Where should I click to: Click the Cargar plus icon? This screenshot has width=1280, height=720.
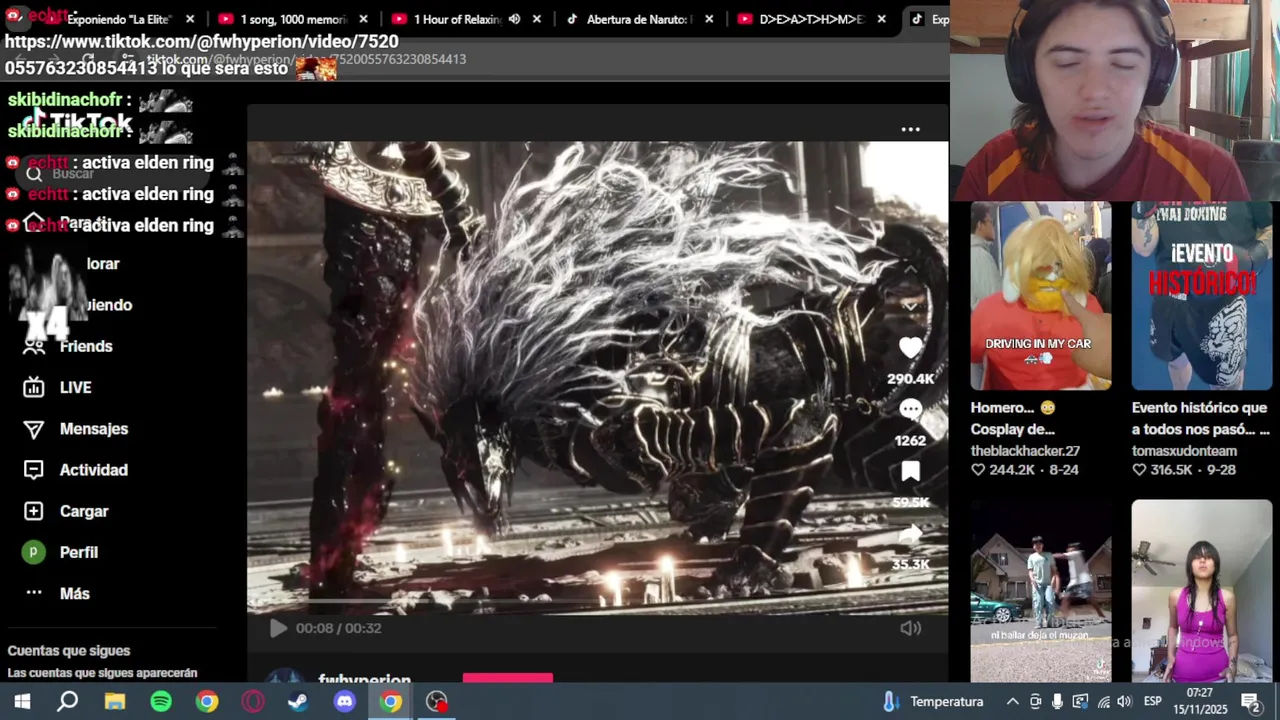(x=34, y=511)
